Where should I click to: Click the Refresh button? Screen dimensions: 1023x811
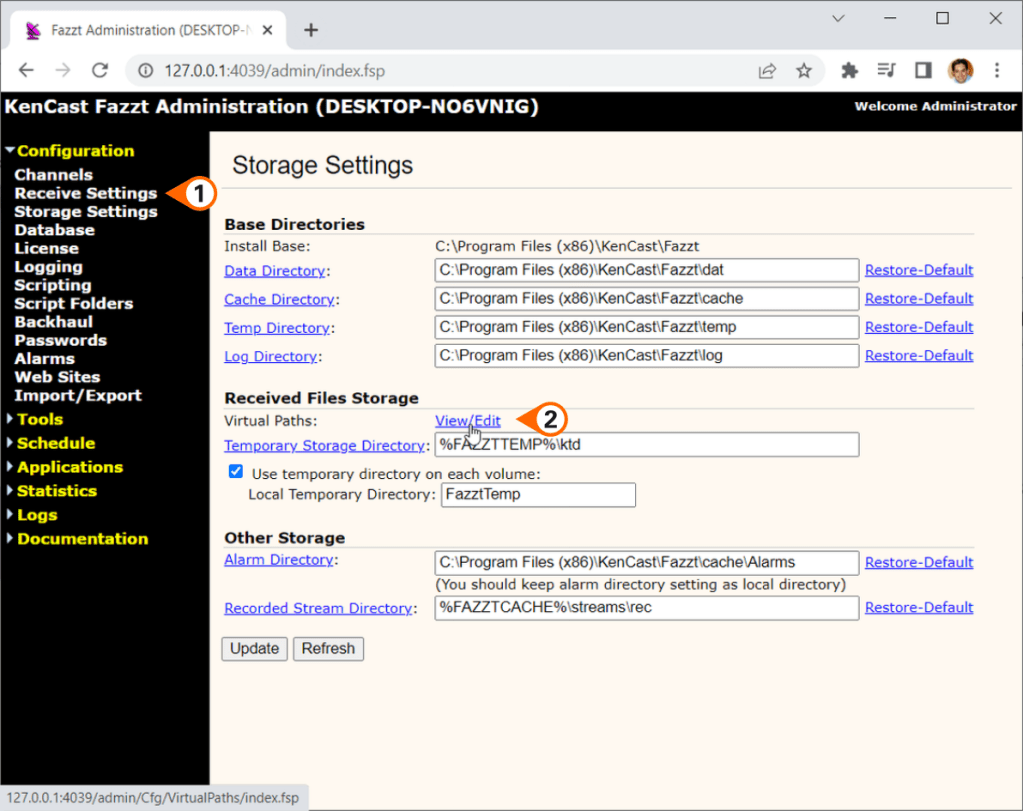click(x=328, y=649)
